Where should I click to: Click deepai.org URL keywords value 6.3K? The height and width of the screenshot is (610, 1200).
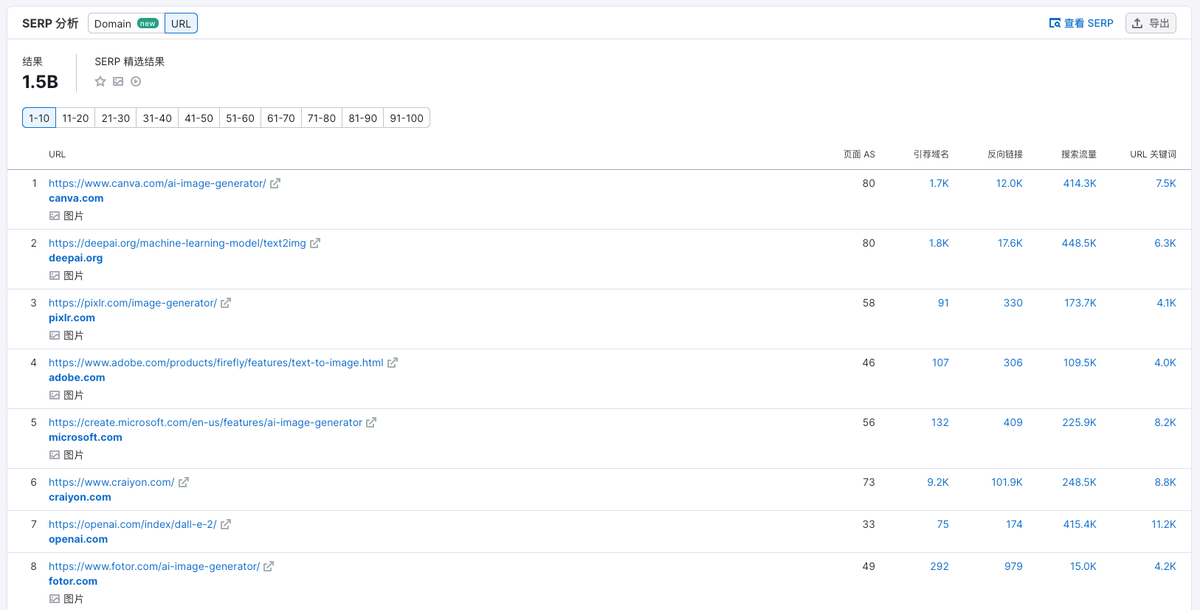click(x=1165, y=244)
